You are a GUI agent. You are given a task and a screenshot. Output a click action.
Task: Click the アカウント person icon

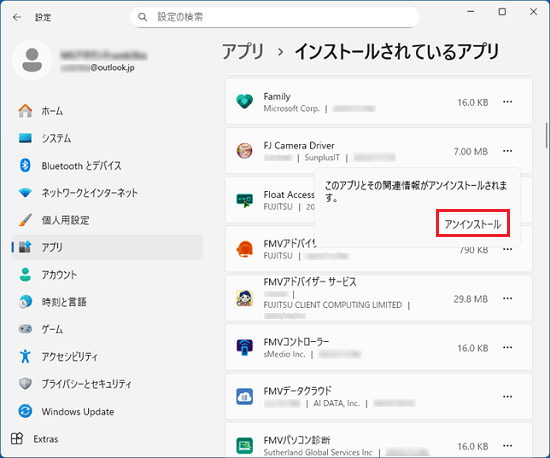click(x=25, y=275)
